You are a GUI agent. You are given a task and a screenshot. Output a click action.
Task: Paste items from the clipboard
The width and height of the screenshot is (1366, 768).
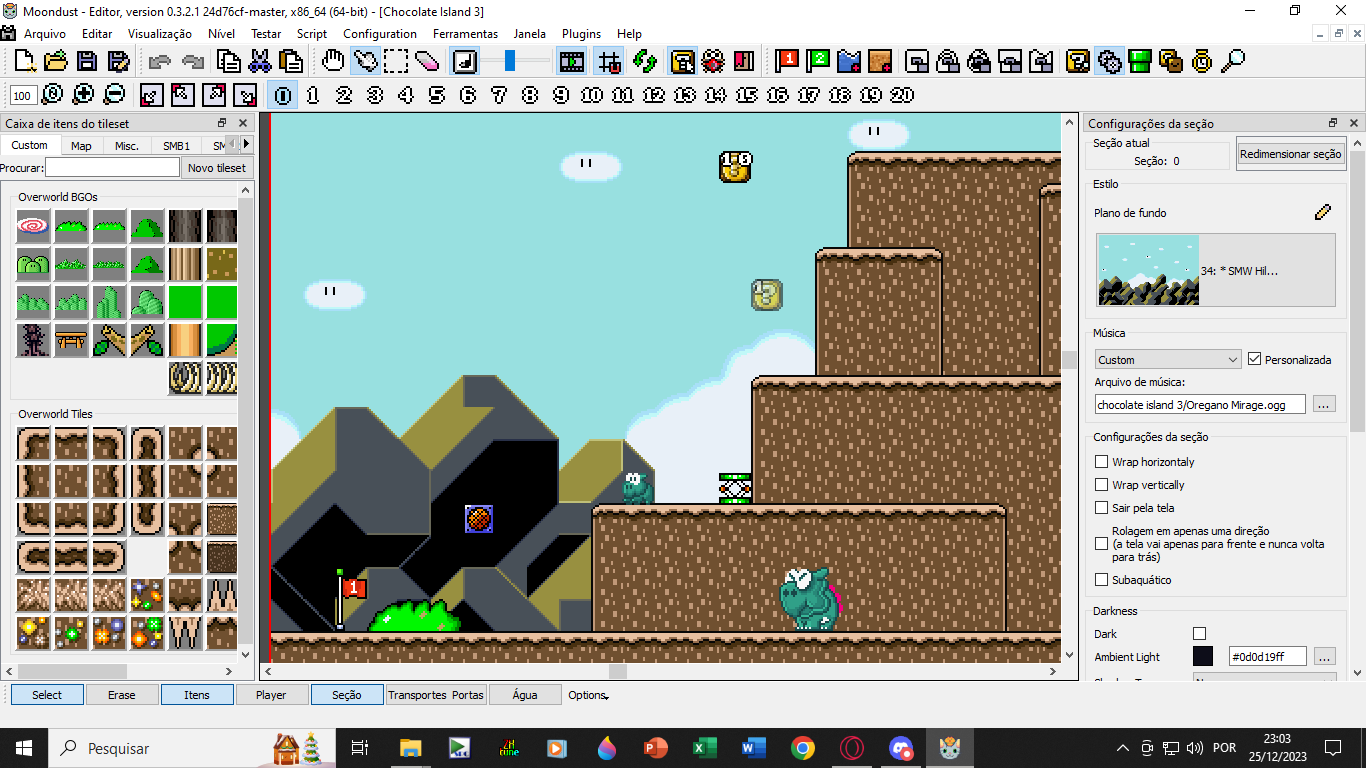[291, 61]
